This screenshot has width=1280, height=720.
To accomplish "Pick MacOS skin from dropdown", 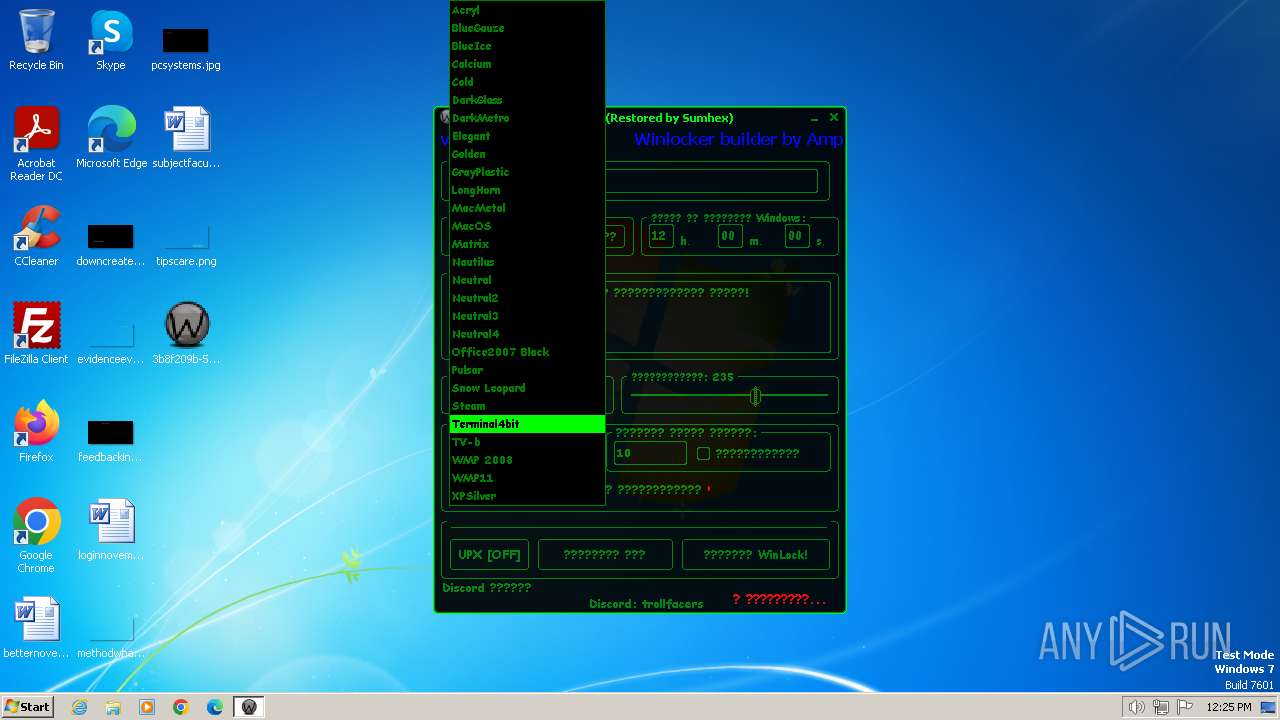I will (527, 226).
